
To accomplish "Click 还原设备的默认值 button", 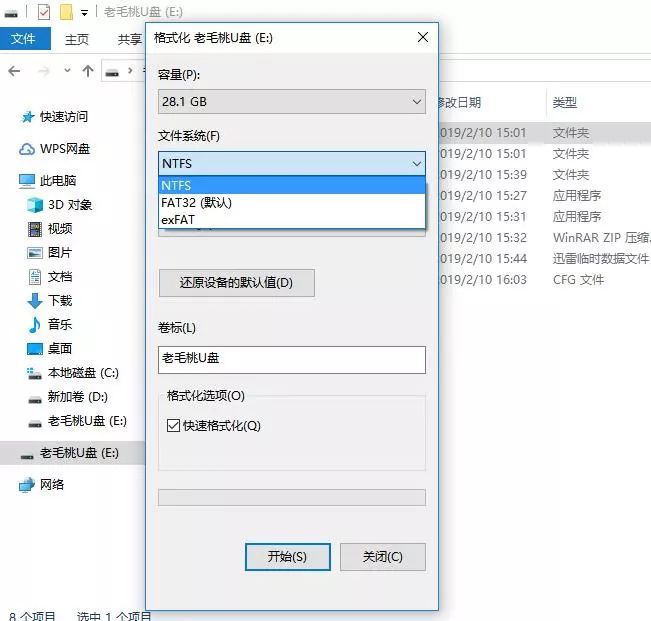I will [236, 283].
